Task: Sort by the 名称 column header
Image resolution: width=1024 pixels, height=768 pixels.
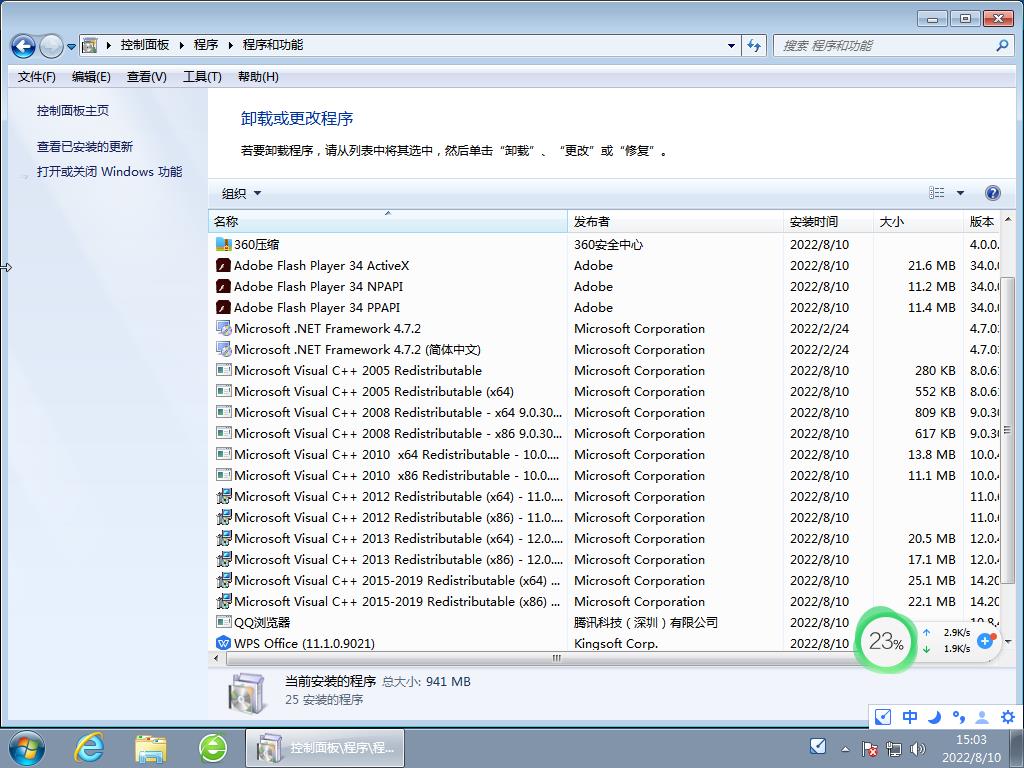Action: tap(388, 221)
